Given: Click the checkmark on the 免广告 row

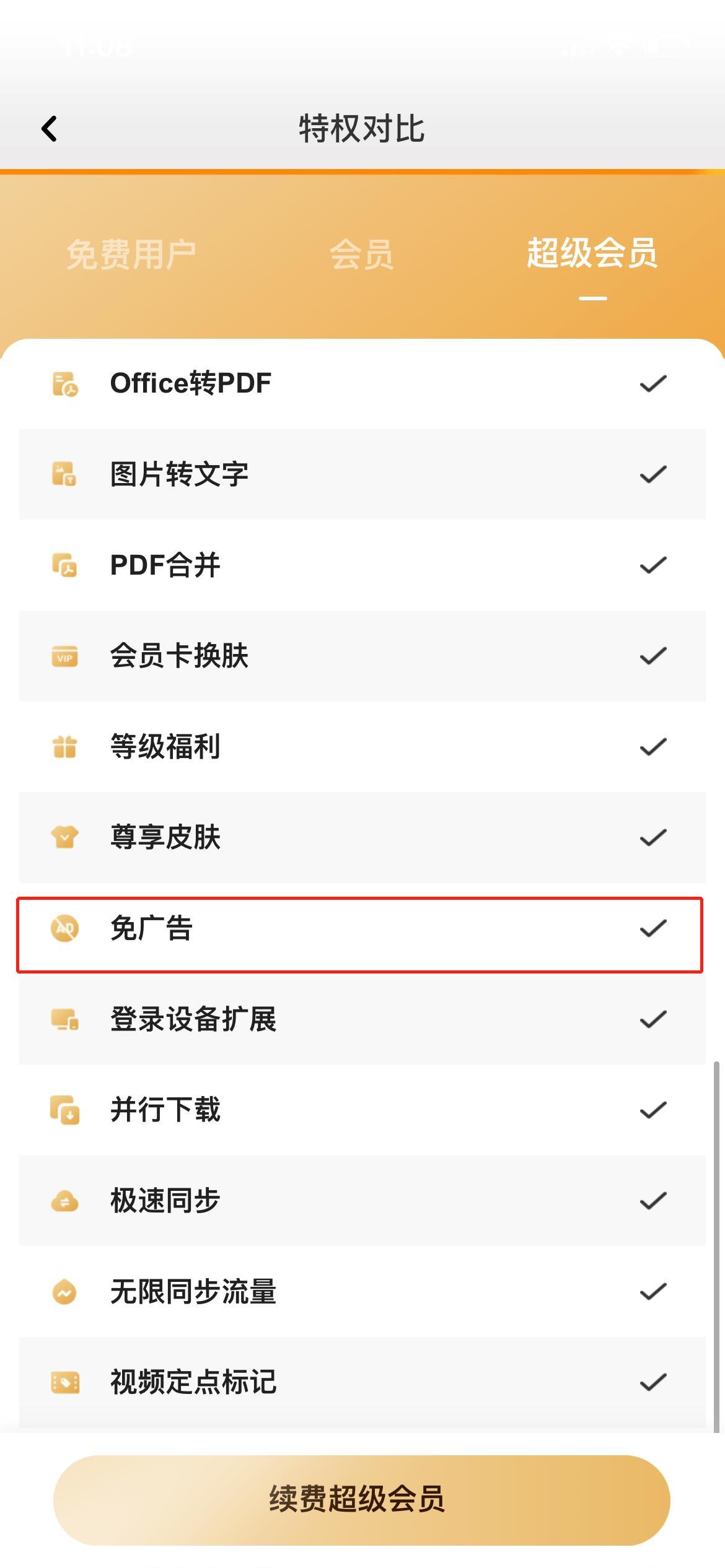Looking at the screenshot, I should pos(652,928).
